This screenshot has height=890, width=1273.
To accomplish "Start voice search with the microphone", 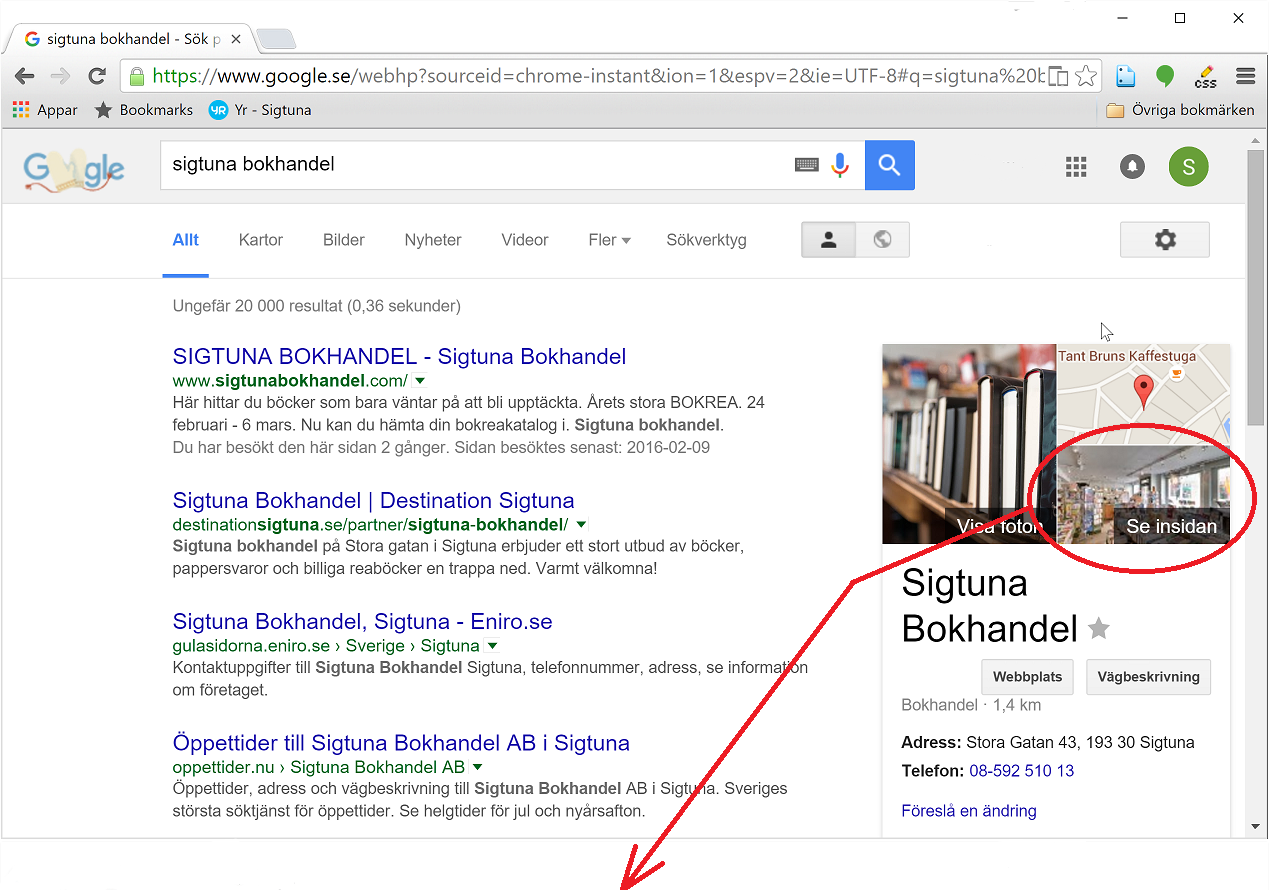I will [x=840, y=165].
